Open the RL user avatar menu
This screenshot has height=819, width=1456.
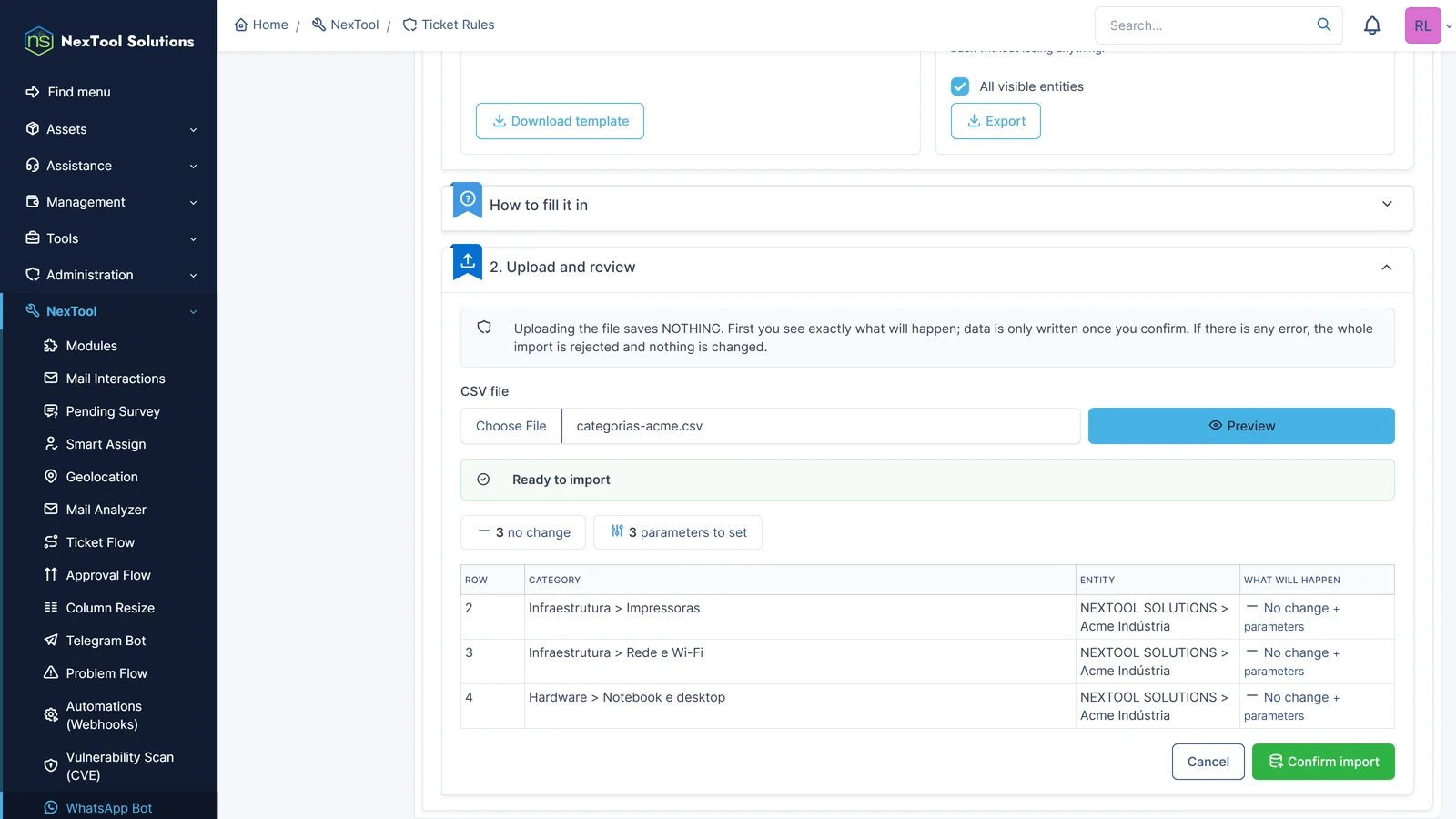(x=1423, y=25)
